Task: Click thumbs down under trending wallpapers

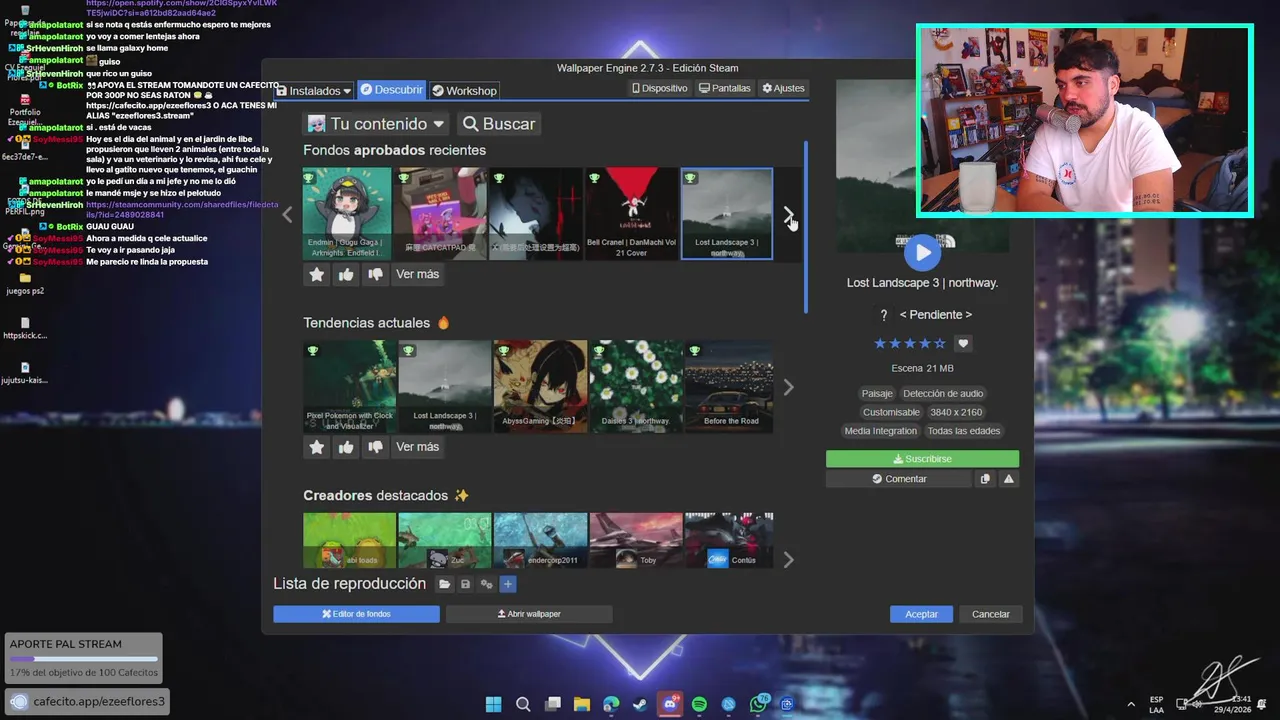Action: tap(375, 447)
